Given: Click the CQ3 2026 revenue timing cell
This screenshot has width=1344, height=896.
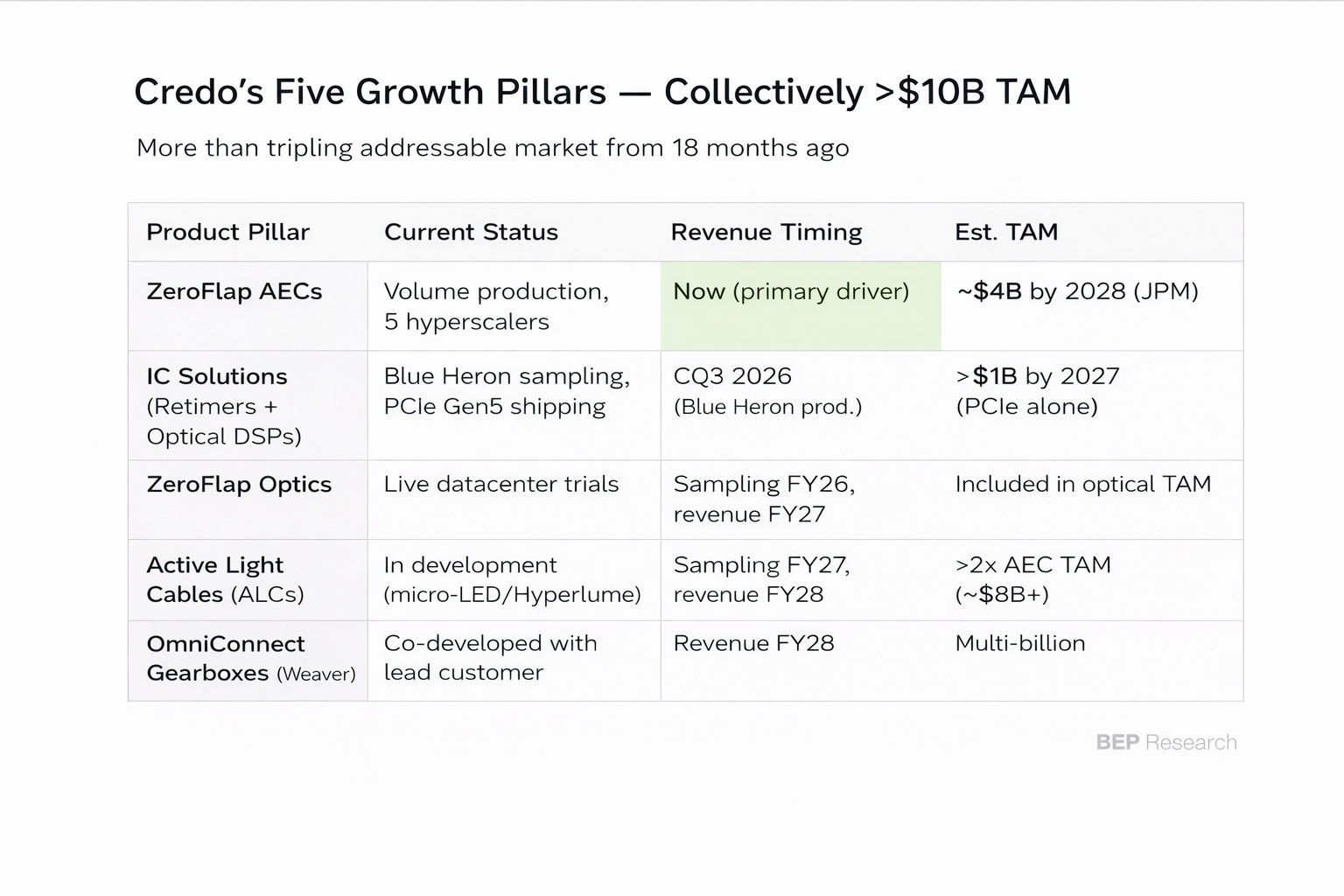Looking at the screenshot, I should point(767,391).
